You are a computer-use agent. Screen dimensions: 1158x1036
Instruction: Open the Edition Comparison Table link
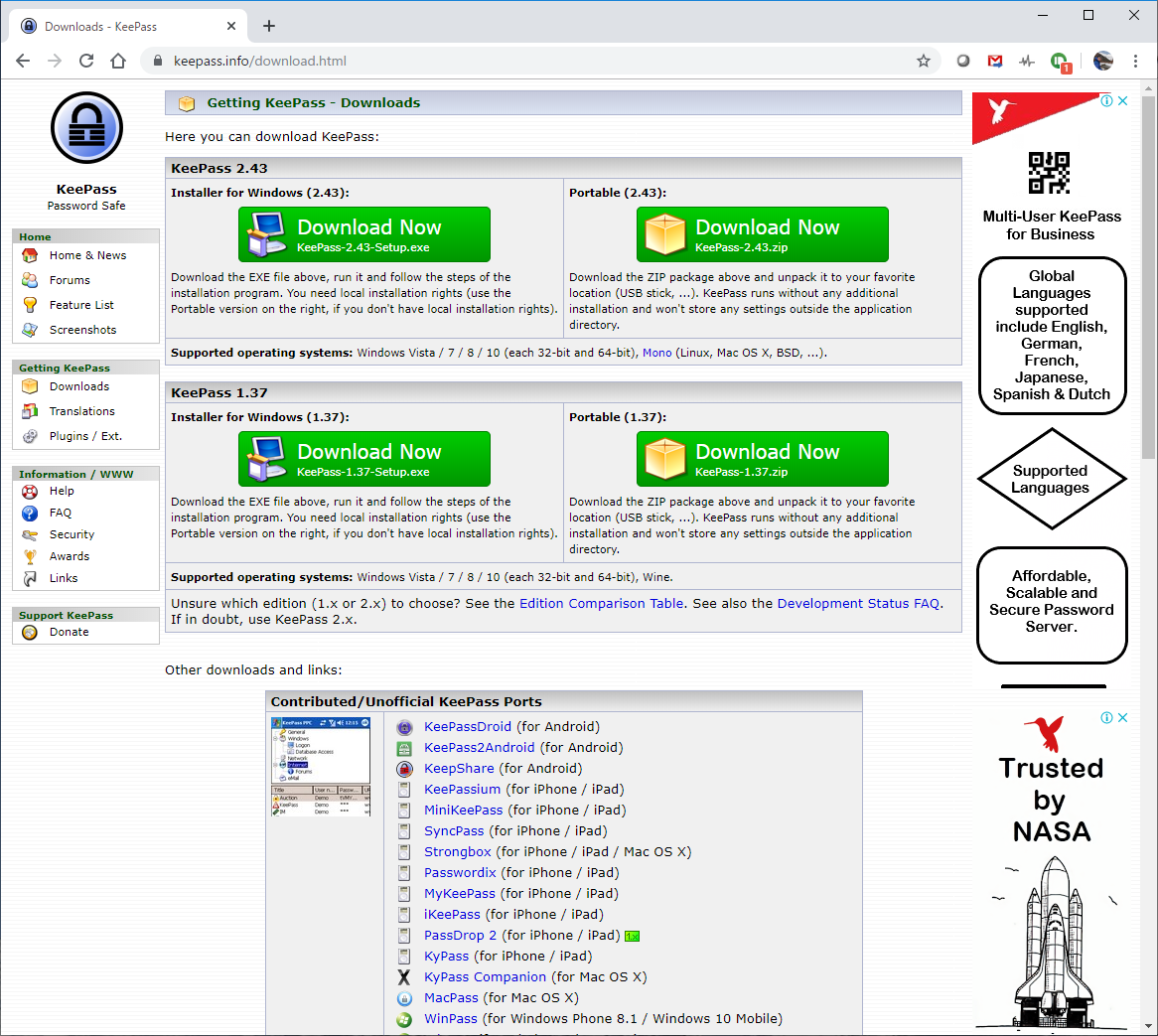point(601,603)
